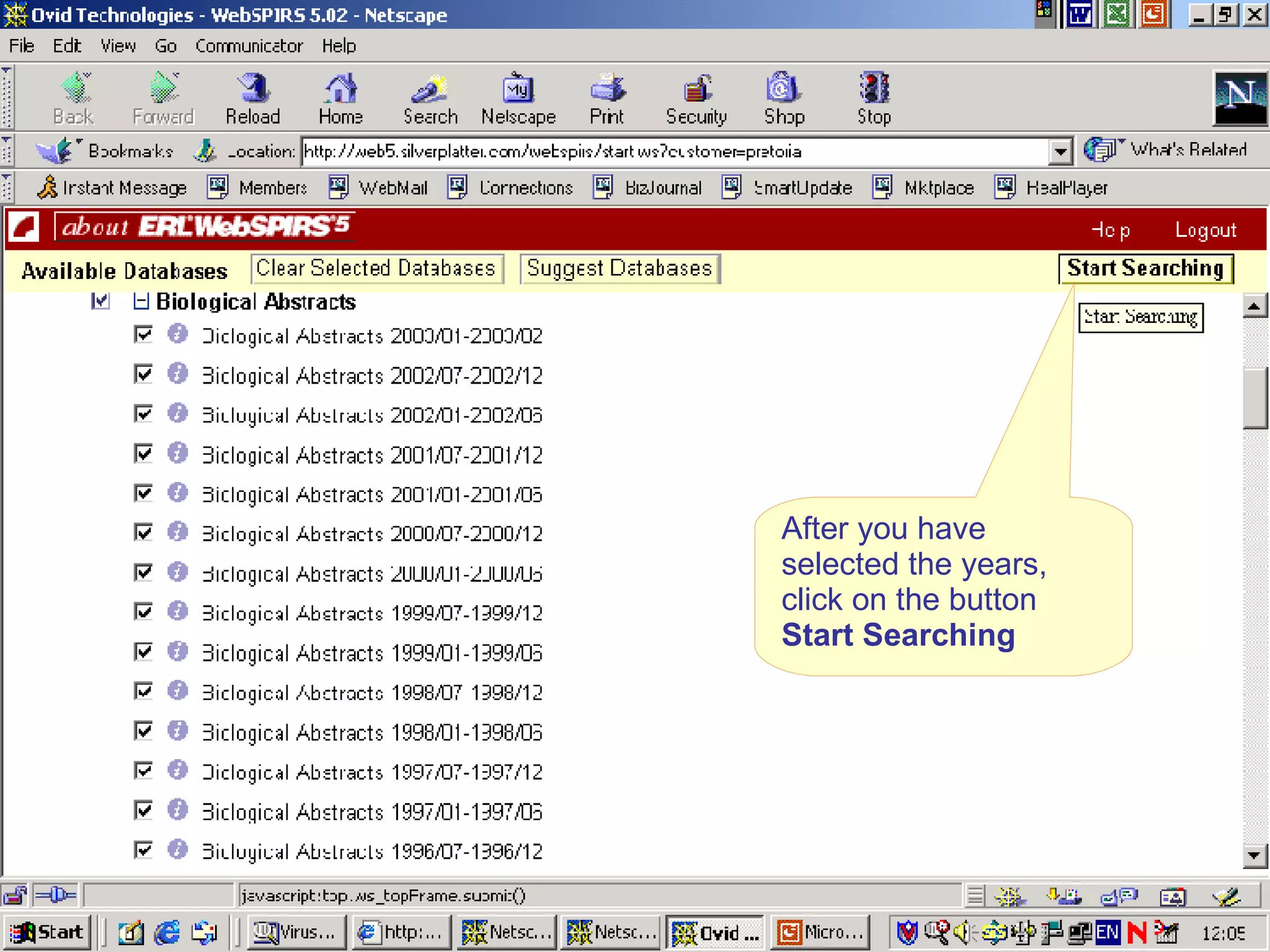
Task: Uncheck Biological Abstracts 2001/01-2001/06
Action: click(143, 493)
